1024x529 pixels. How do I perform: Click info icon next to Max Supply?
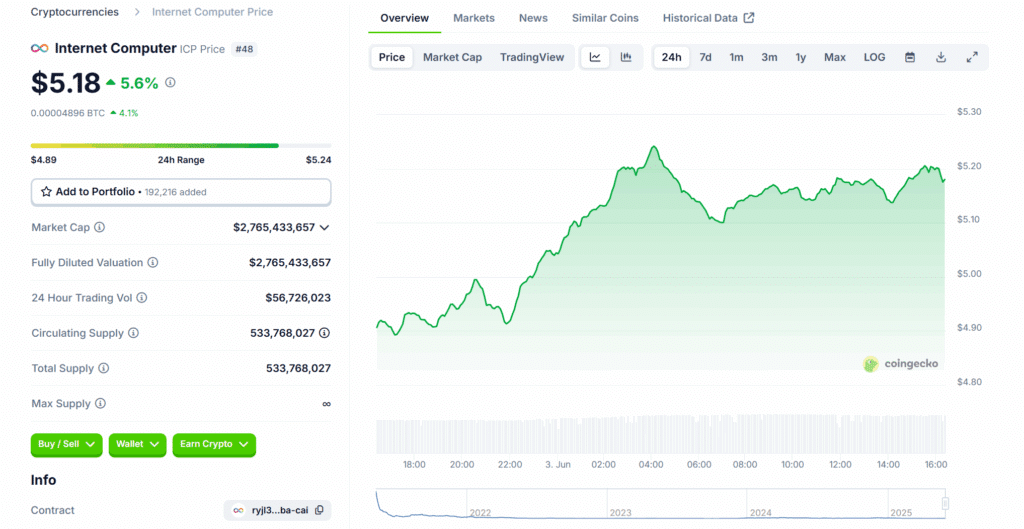click(100, 404)
